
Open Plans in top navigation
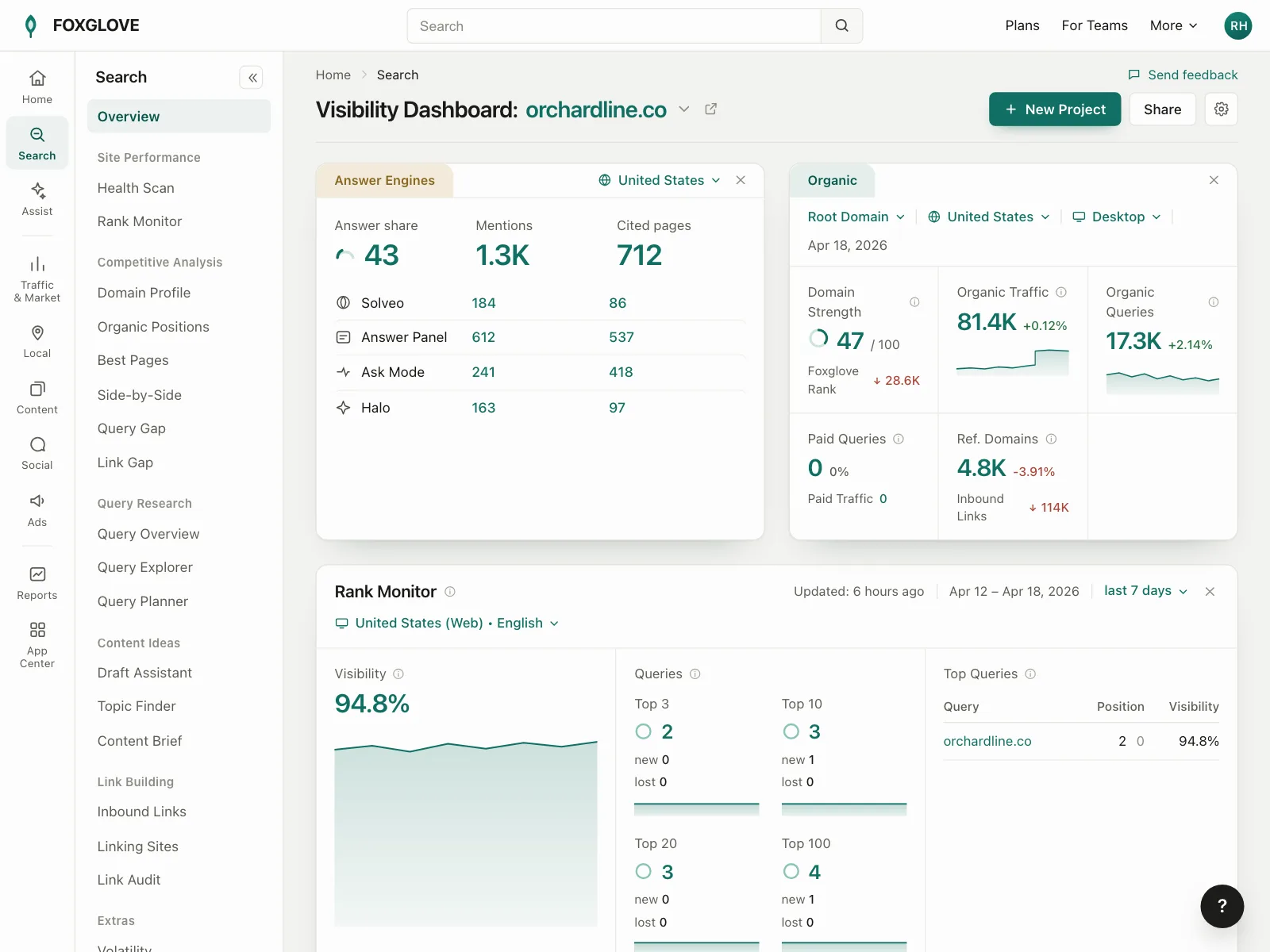tap(1022, 25)
